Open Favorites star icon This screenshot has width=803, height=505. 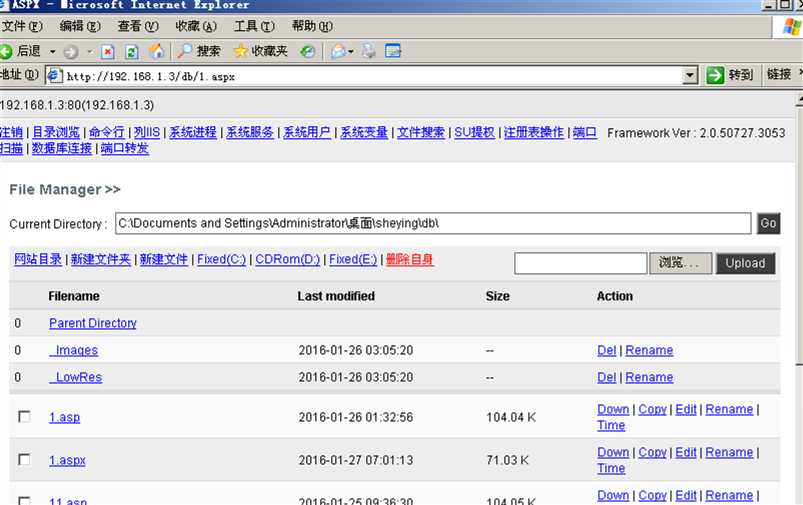[x=240, y=51]
